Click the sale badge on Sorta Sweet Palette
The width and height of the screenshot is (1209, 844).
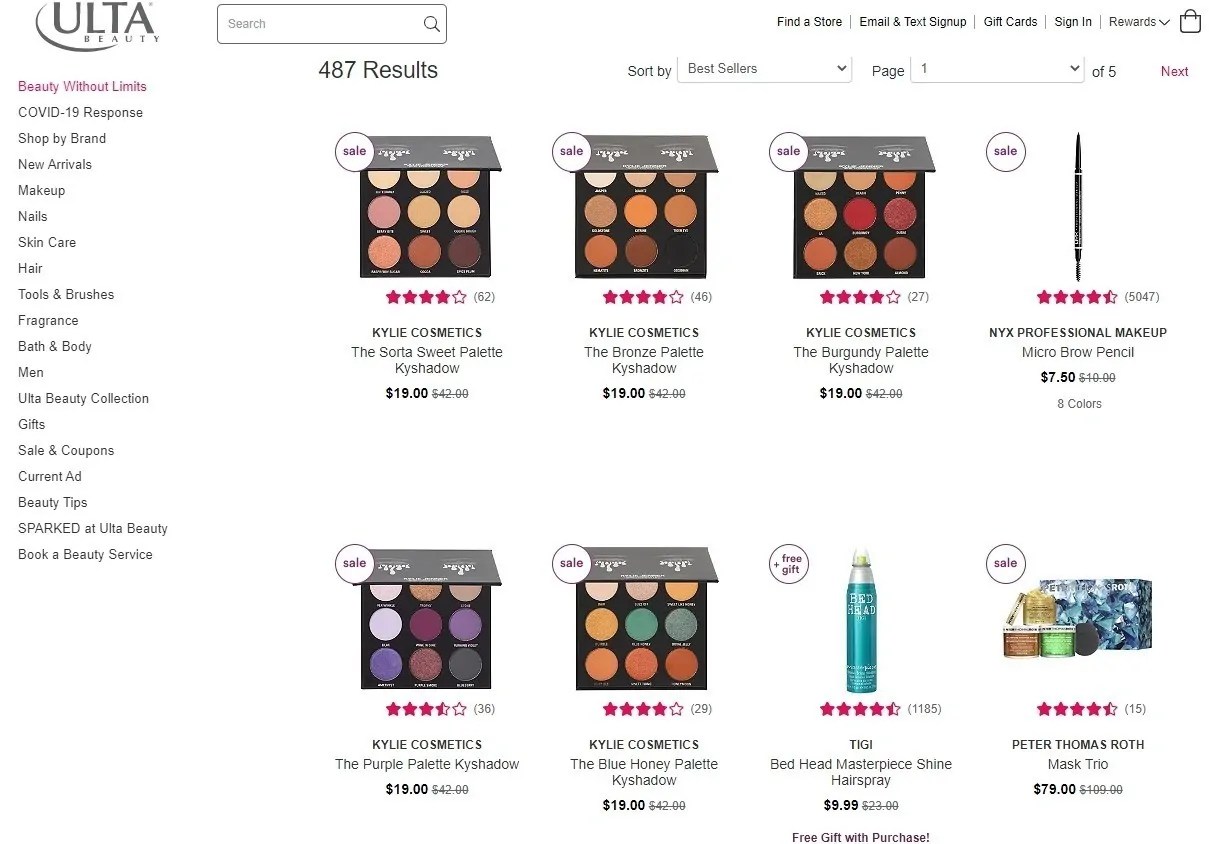pos(354,151)
